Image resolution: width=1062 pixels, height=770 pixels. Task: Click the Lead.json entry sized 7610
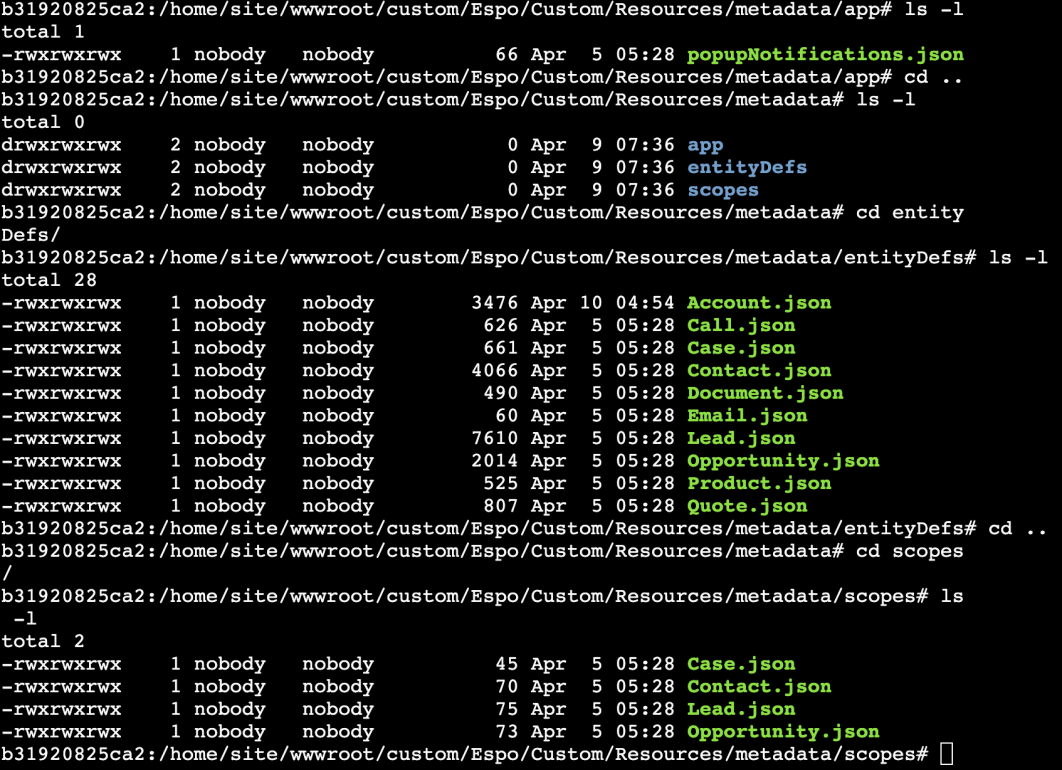[740, 438]
